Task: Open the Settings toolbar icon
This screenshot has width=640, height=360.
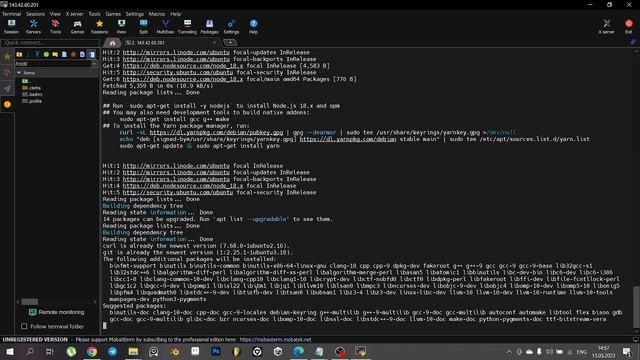Action: 231,27
